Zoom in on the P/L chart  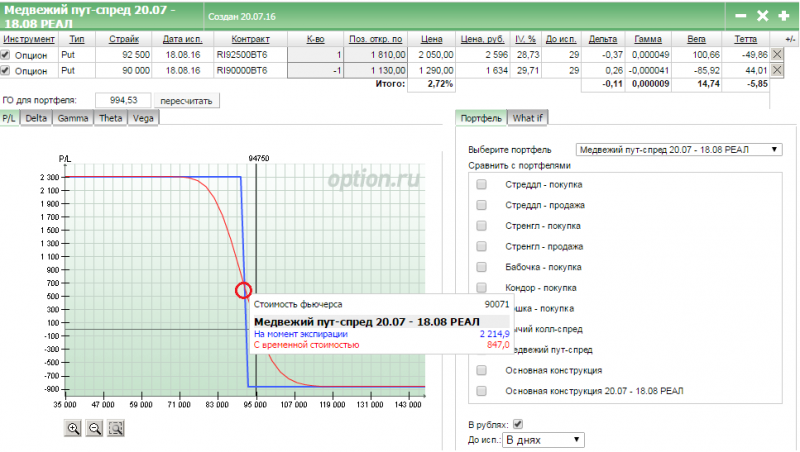[73, 428]
